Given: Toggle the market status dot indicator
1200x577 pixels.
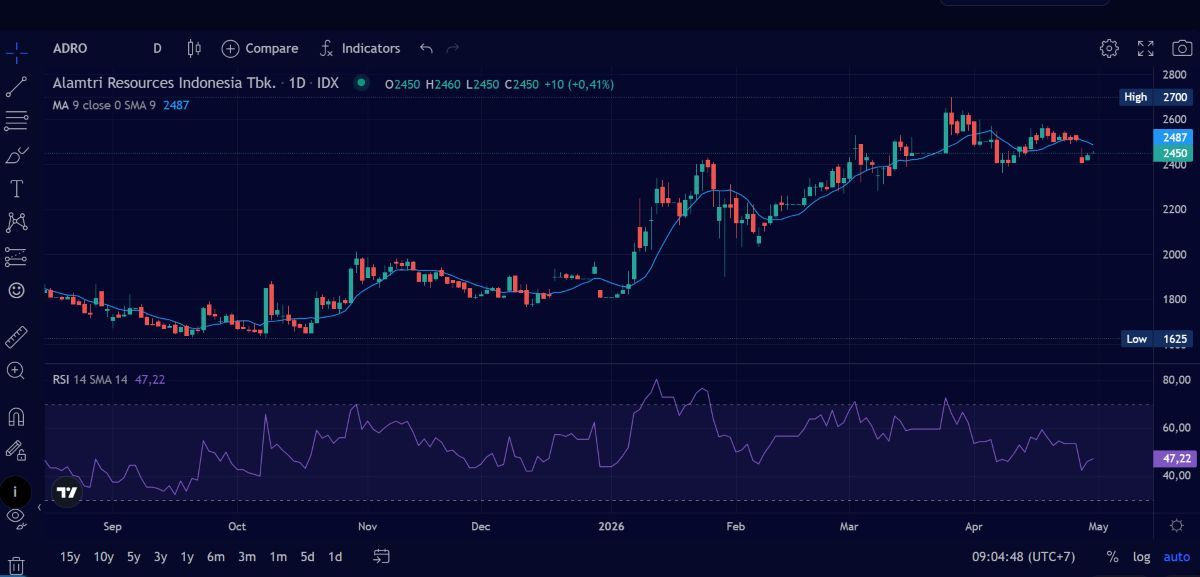Looking at the screenshot, I should pyautogui.click(x=361, y=83).
